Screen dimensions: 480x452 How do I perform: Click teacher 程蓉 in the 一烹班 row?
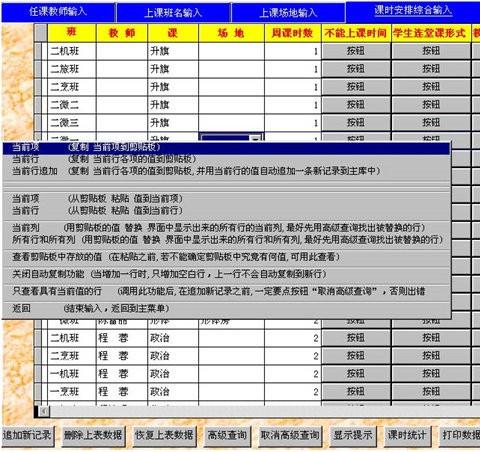tap(122, 392)
